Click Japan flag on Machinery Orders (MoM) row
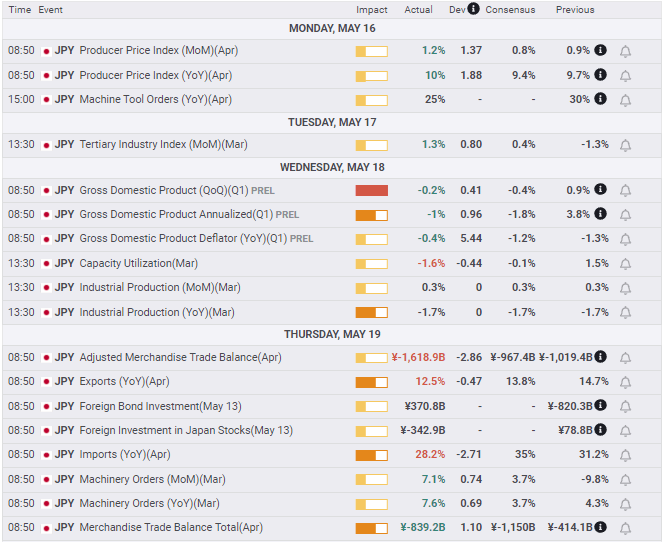Viewport: 664px width, 542px height. click(46, 479)
